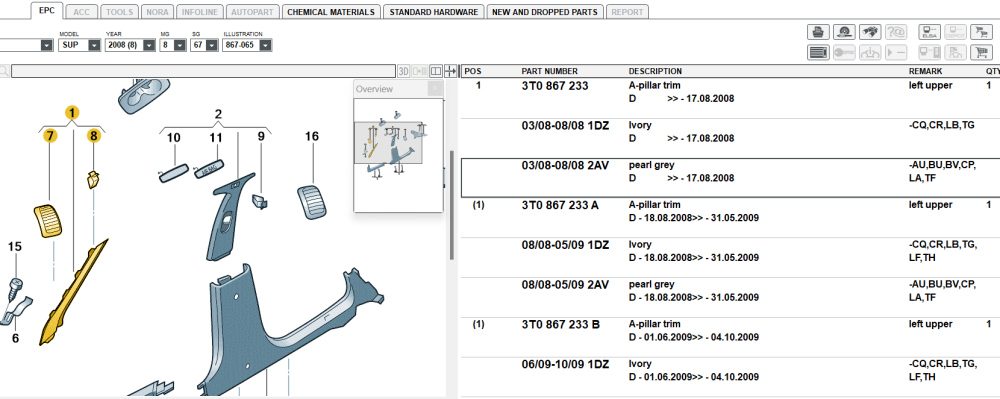Click the greyed question mark and @ icon
Screen dimensions: 1000x399
[x=896, y=32]
